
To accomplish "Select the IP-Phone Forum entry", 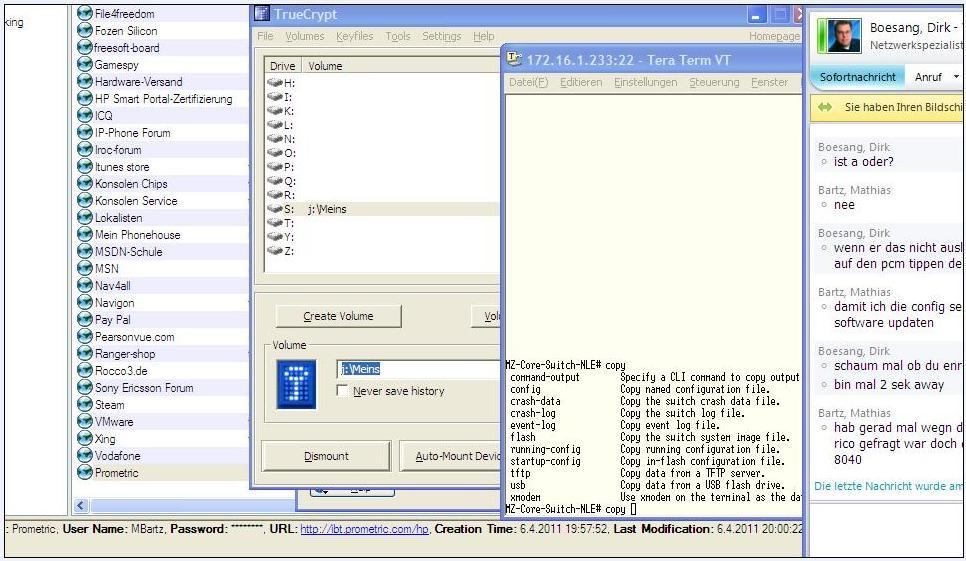I will [132, 132].
